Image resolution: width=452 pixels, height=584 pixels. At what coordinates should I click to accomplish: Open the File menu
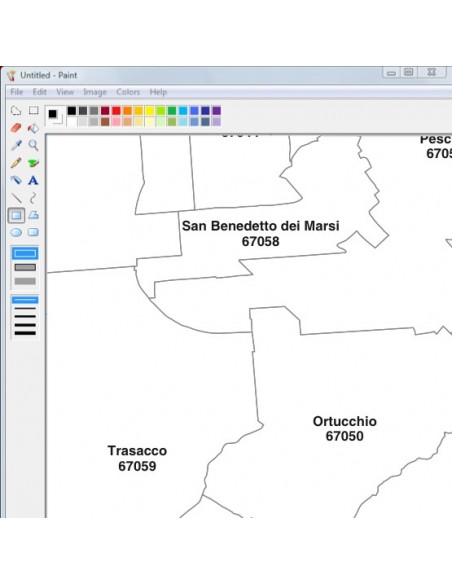17,92
